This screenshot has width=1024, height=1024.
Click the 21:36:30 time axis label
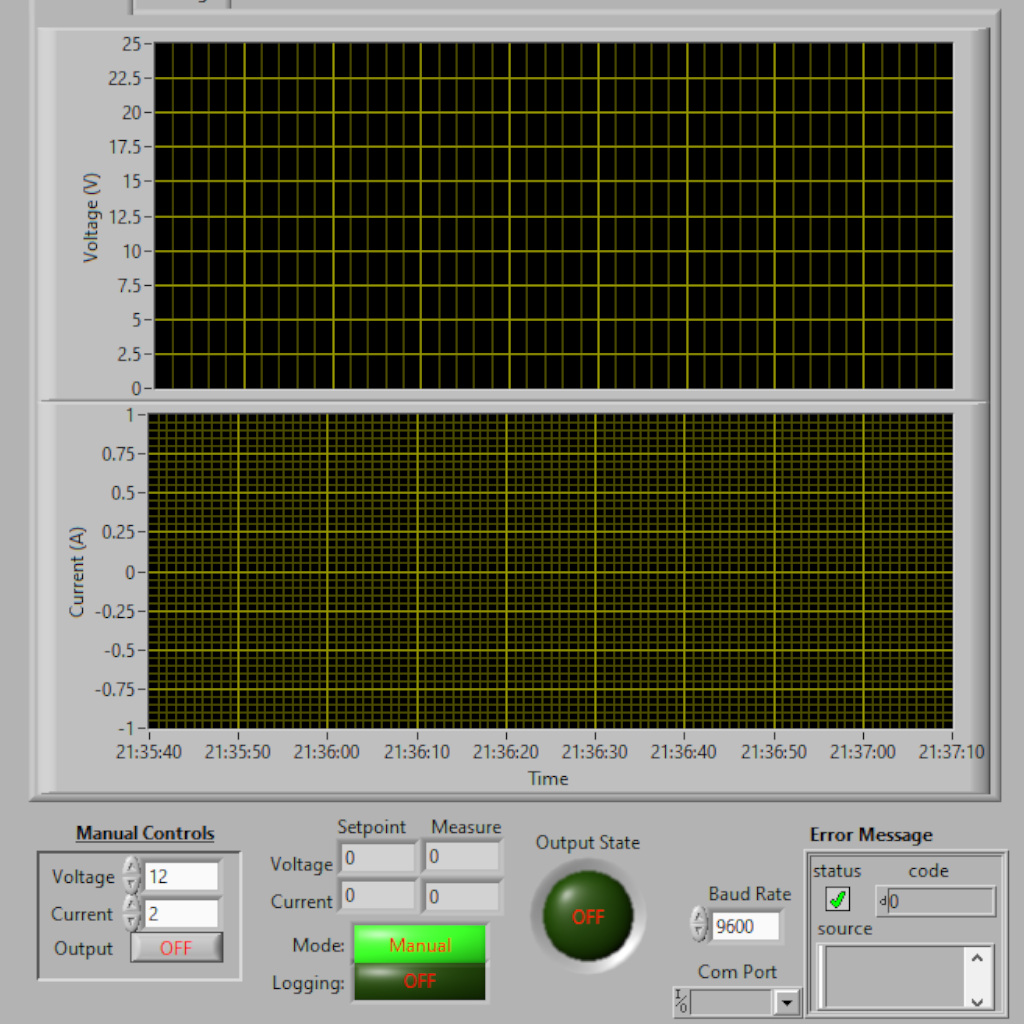[x=594, y=752]
